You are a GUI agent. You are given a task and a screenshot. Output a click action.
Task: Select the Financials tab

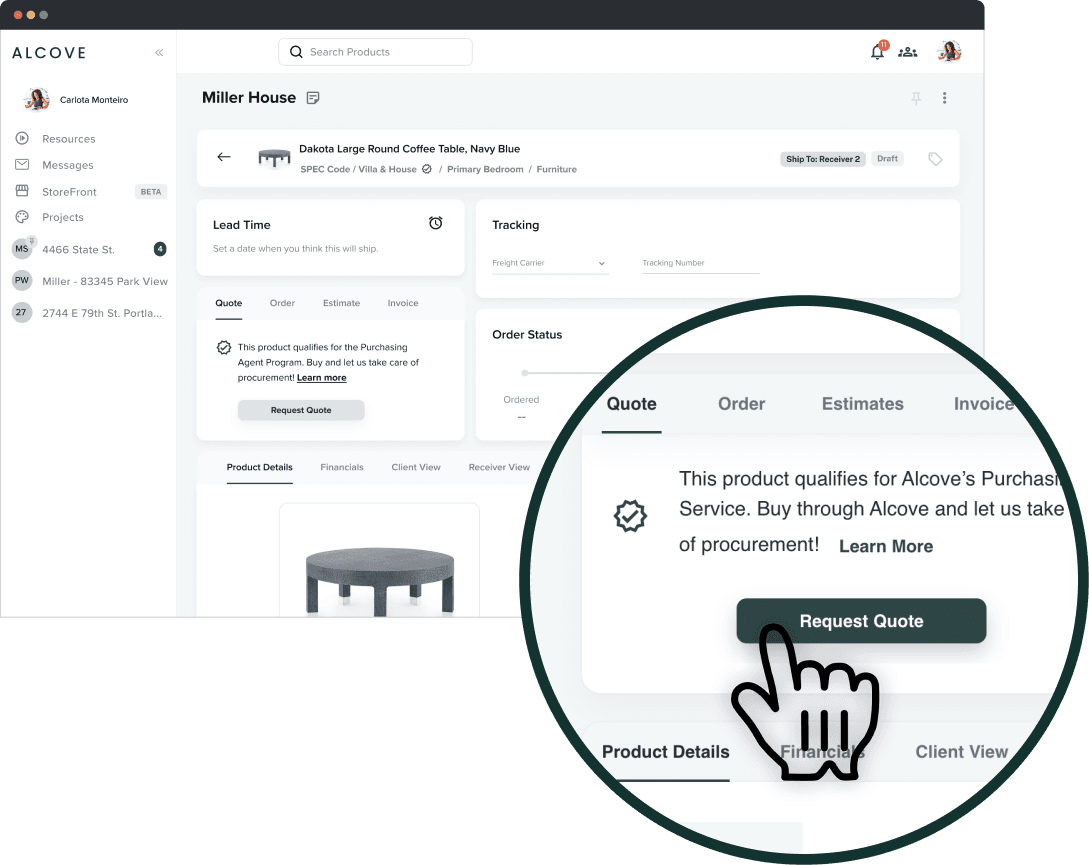tap(342, 467)
